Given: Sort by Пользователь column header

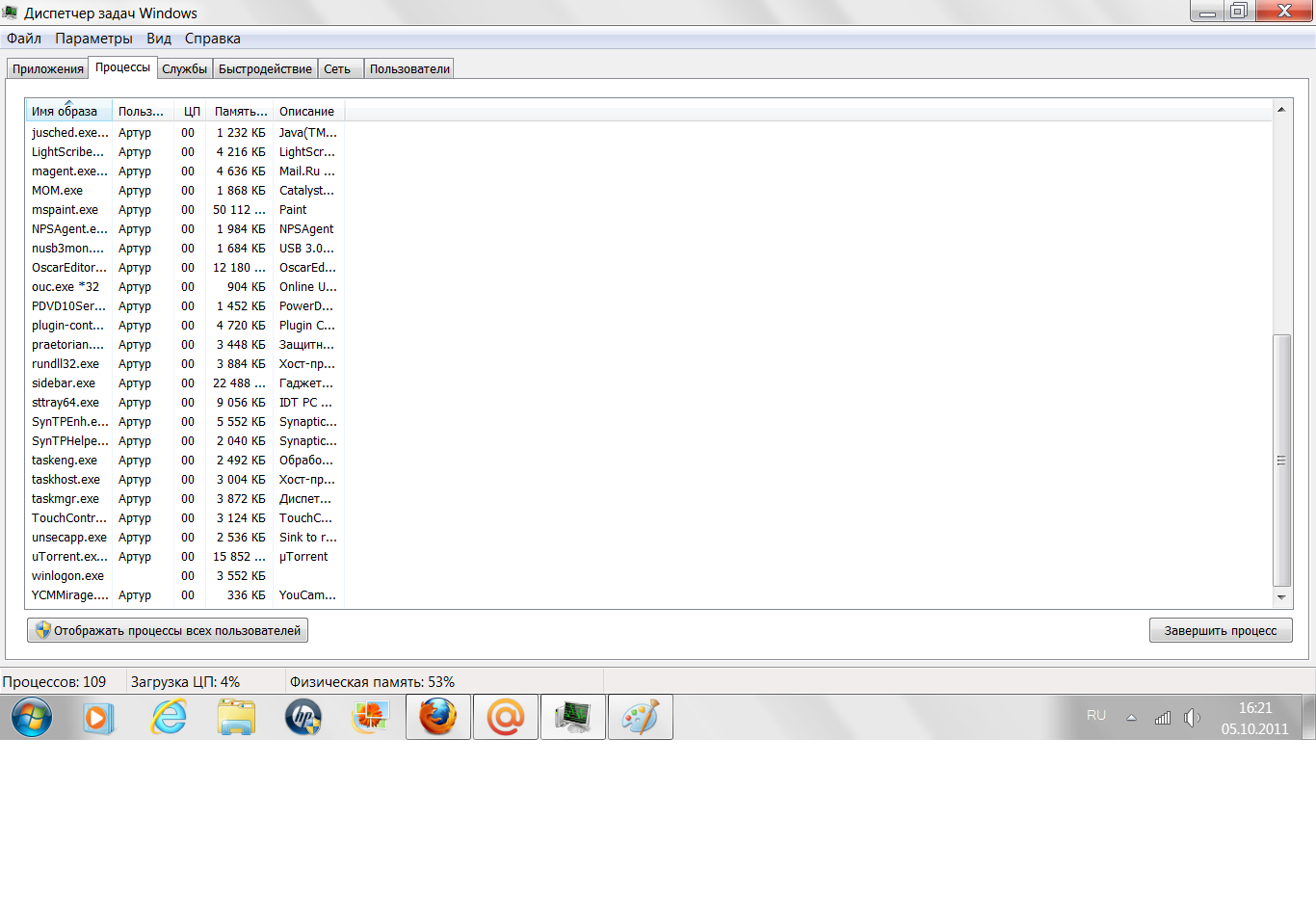Looking at the screenshot, I should coord(143,111).
